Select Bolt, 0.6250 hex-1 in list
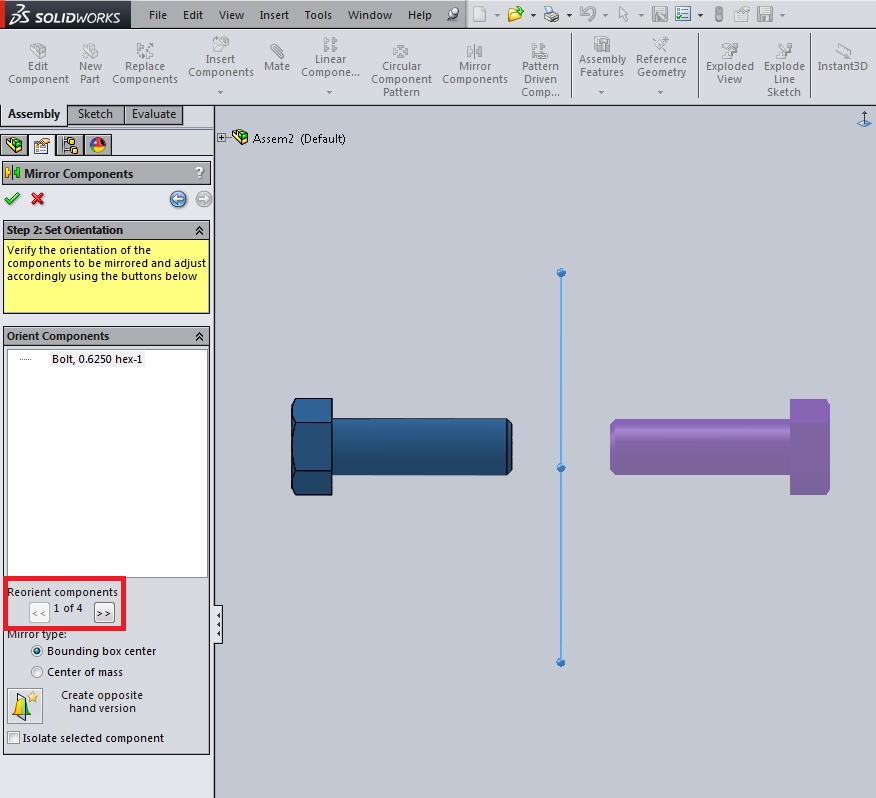The height and width of the screenshot is (798, 876). [97, 359]
